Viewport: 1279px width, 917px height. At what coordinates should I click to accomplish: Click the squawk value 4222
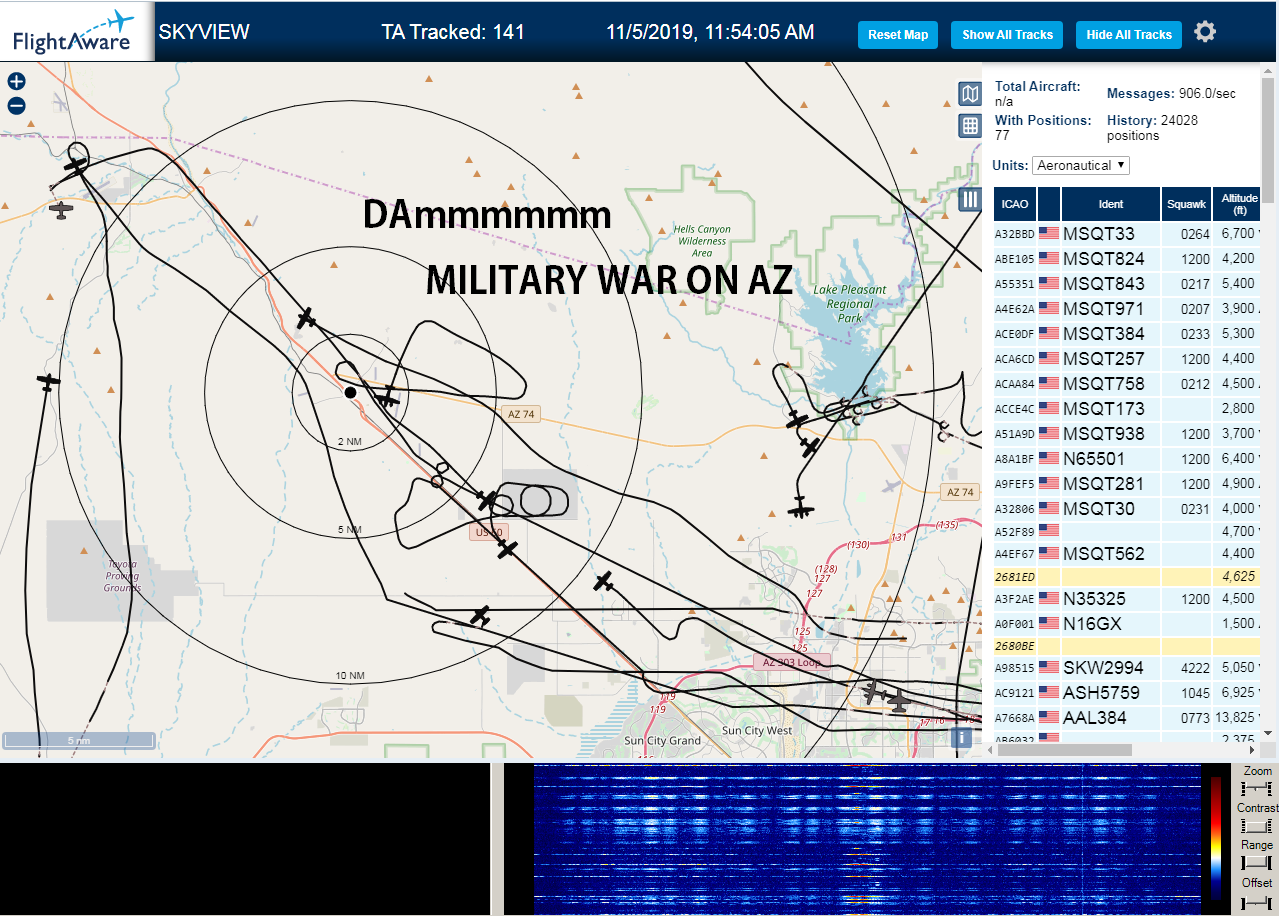[x=1194, y=668]
